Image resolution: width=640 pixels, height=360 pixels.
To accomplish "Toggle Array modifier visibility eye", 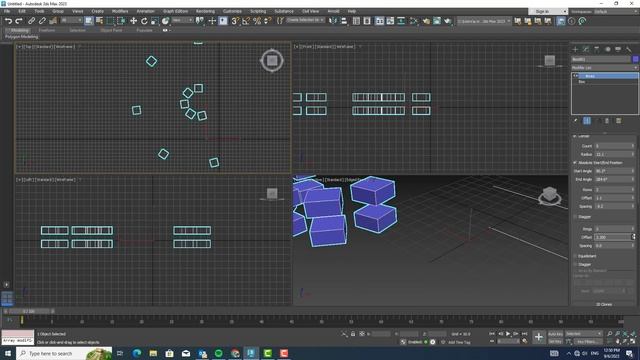I will [x=575, y=76].
